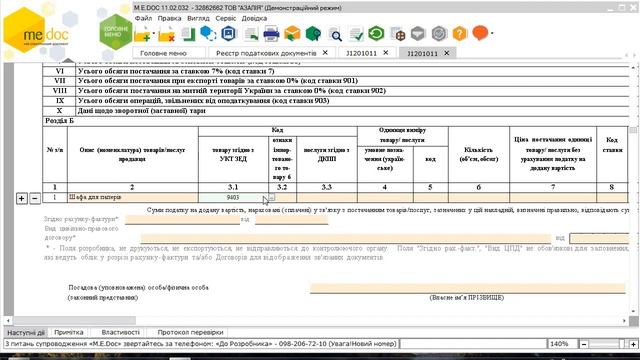Remove the table row with minus button
This screenshot has width=640, height=360.
pos(35,199)
